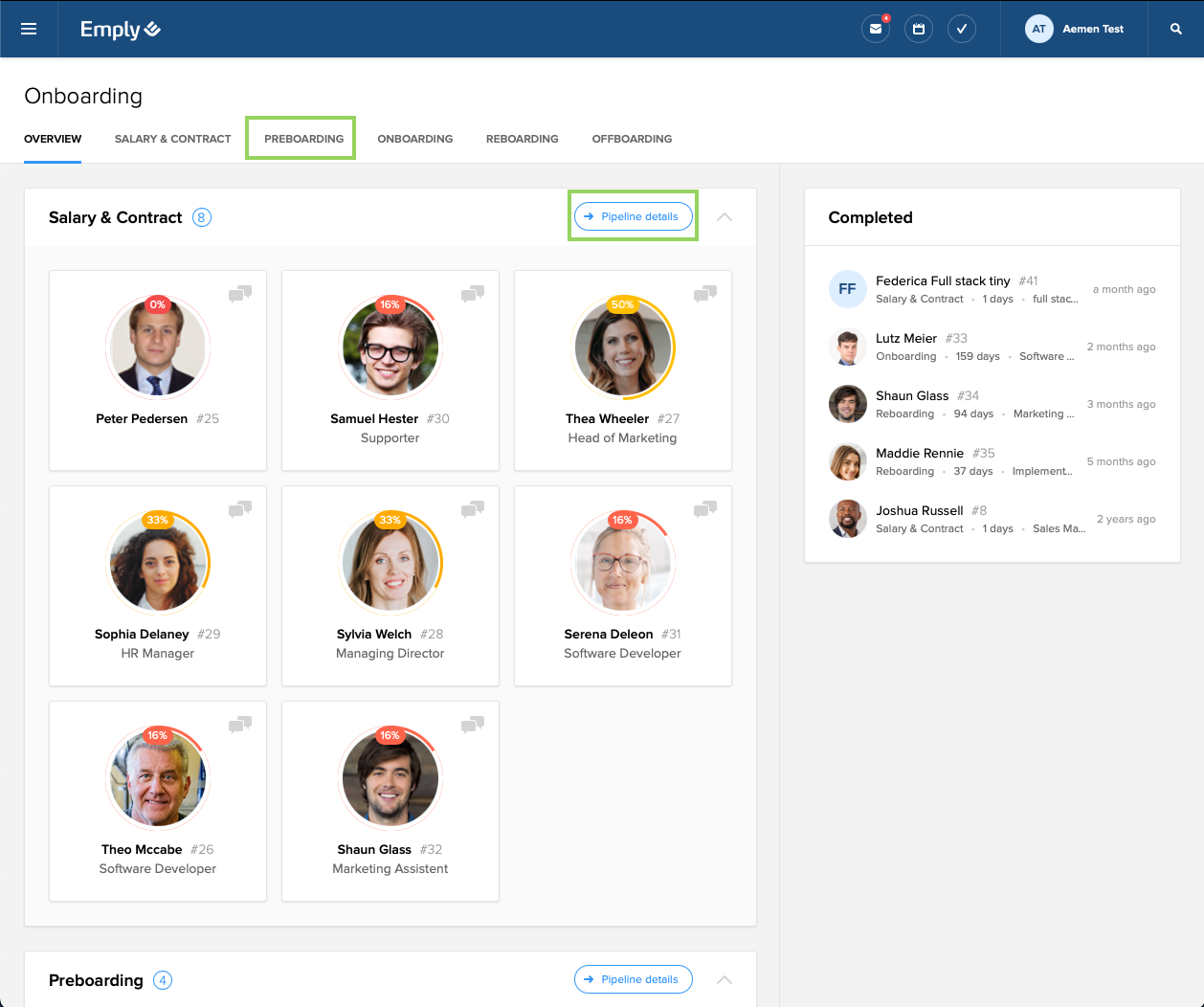
Task: Click the search magnifier icon
Action: (1175, 29)
